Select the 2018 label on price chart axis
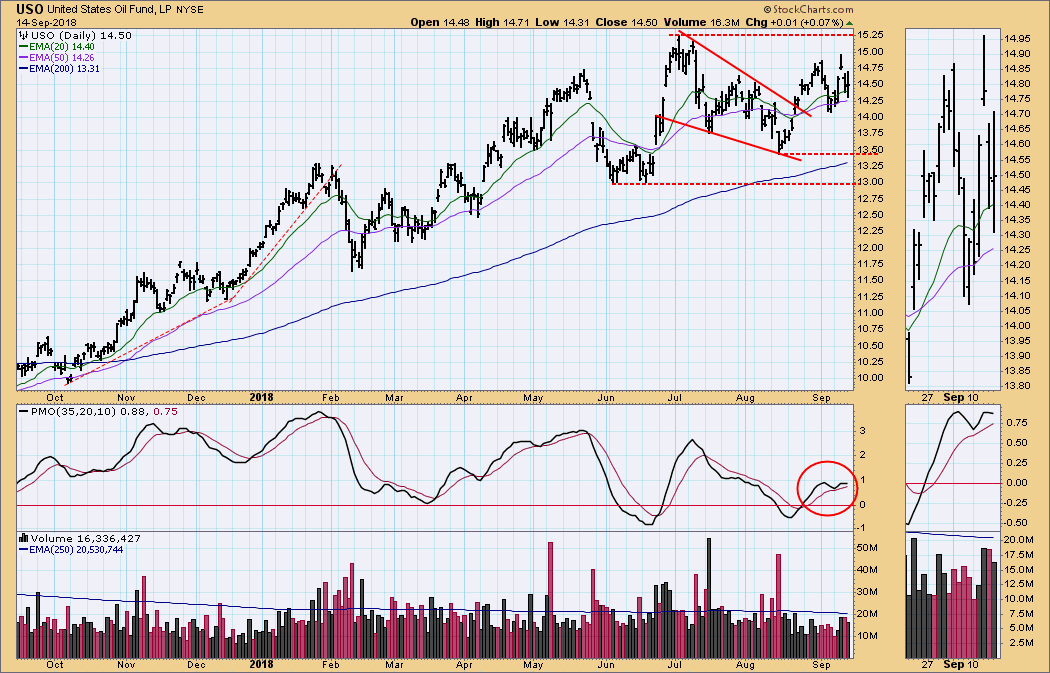Screen dimensions: 1050x673 click(260, 393)
